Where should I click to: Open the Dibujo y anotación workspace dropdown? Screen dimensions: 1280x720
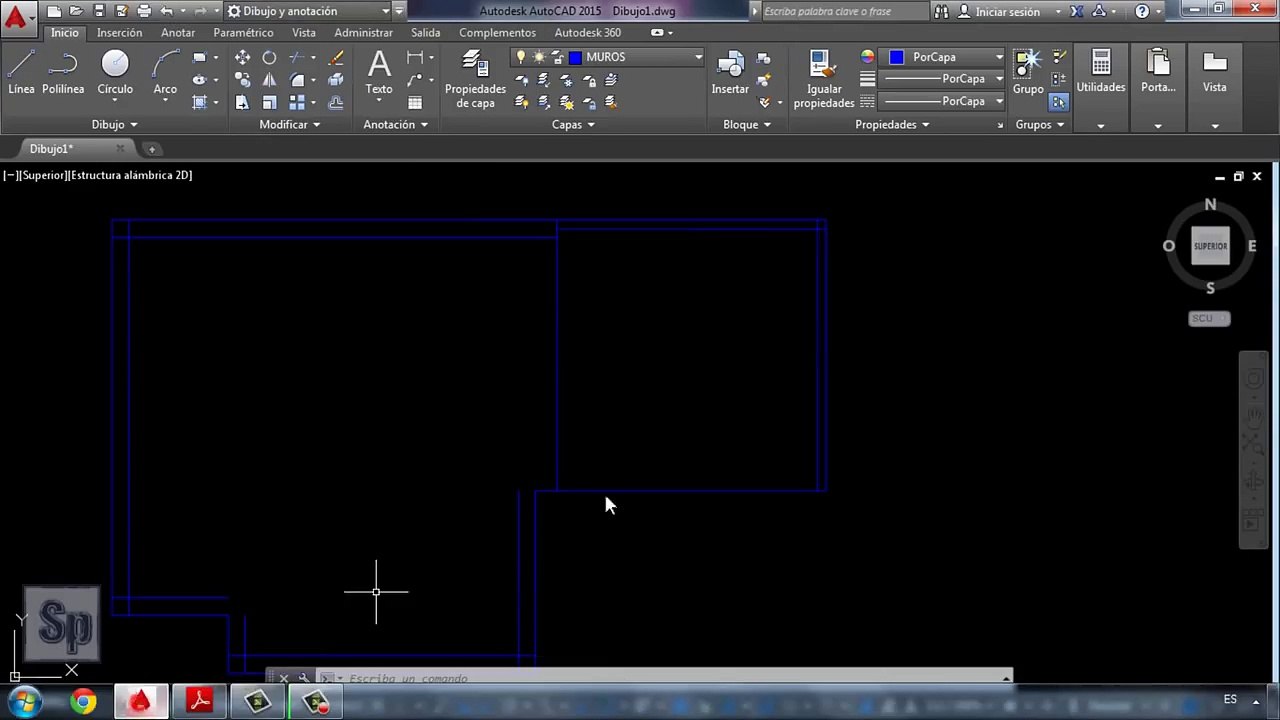(x=385, y=11)
